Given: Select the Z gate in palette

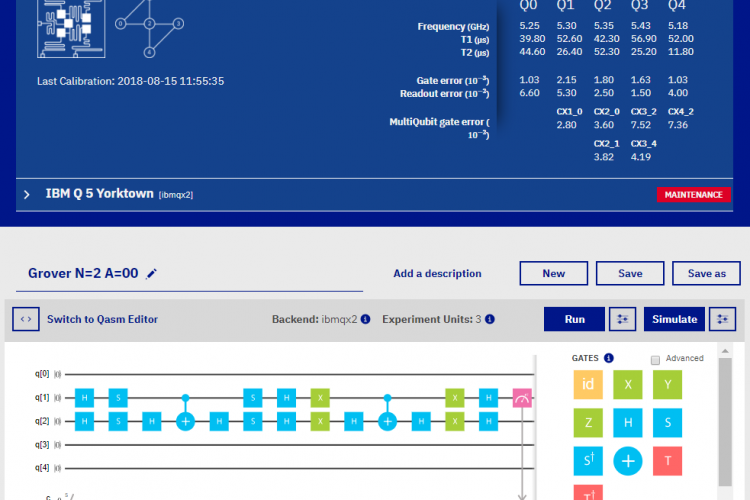Looking at the screenshot, I should (588, 422).
